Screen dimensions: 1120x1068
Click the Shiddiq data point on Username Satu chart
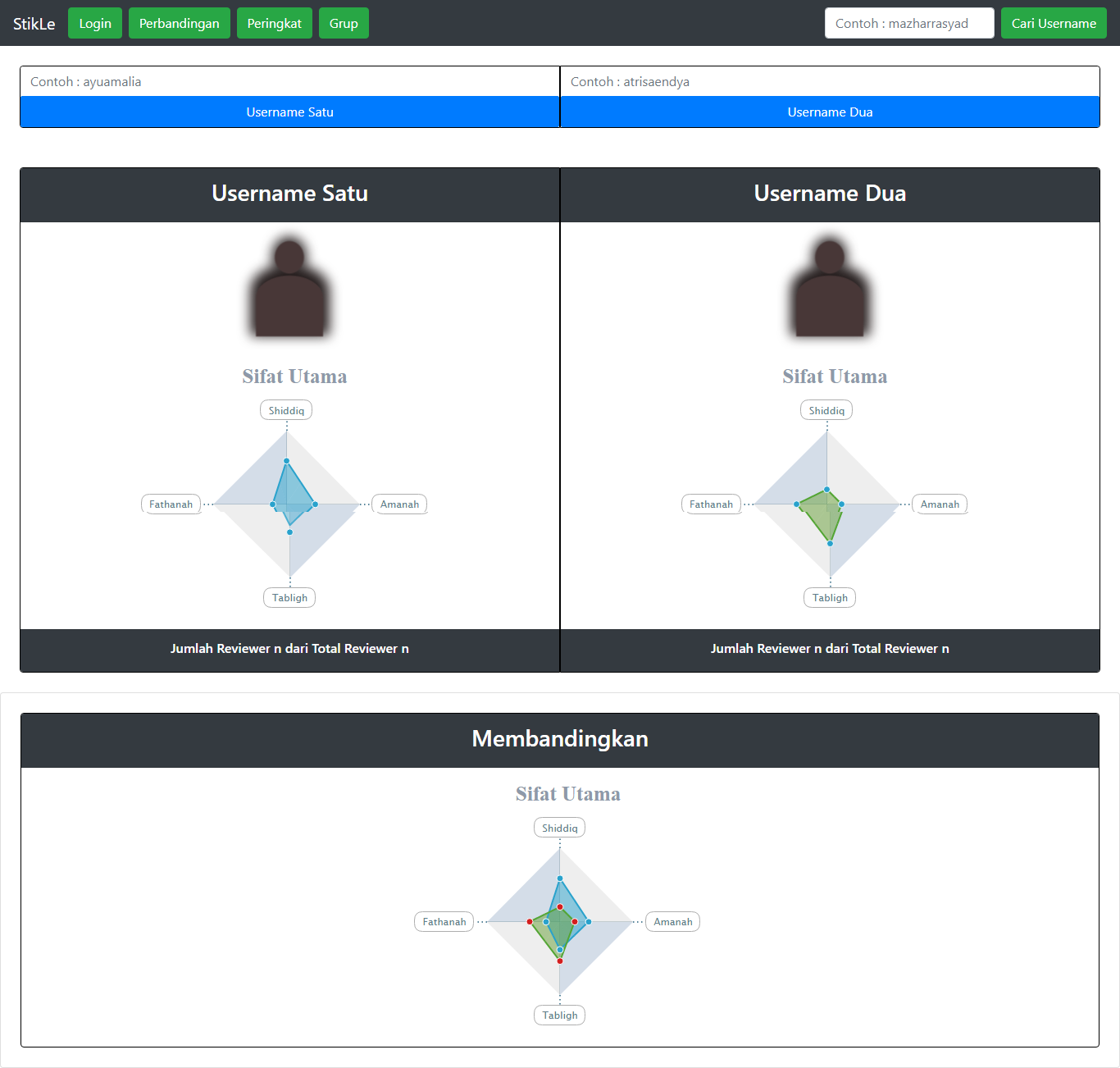286,461
